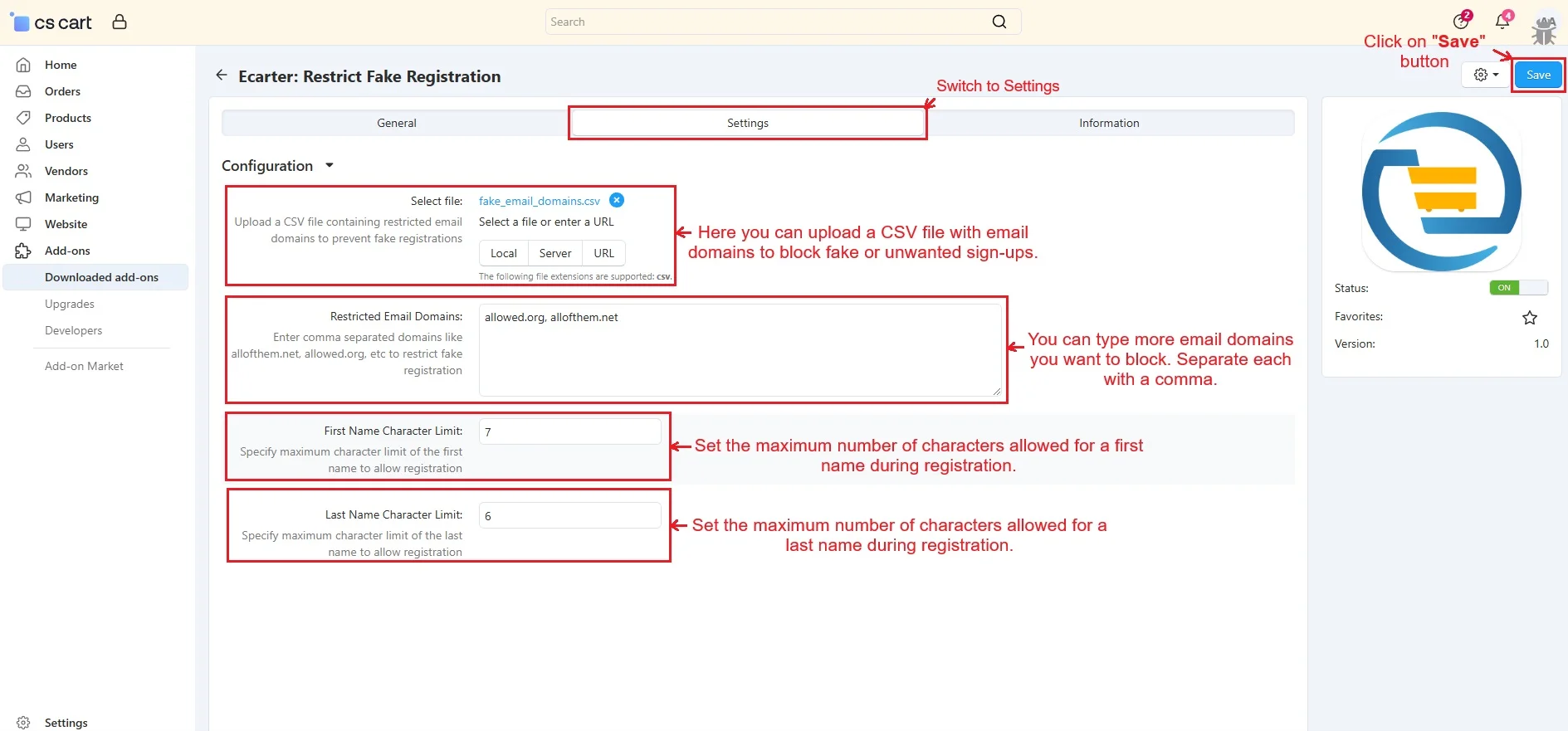
Task: Open Marketing in the sidebar
Action: click(71, 197)
